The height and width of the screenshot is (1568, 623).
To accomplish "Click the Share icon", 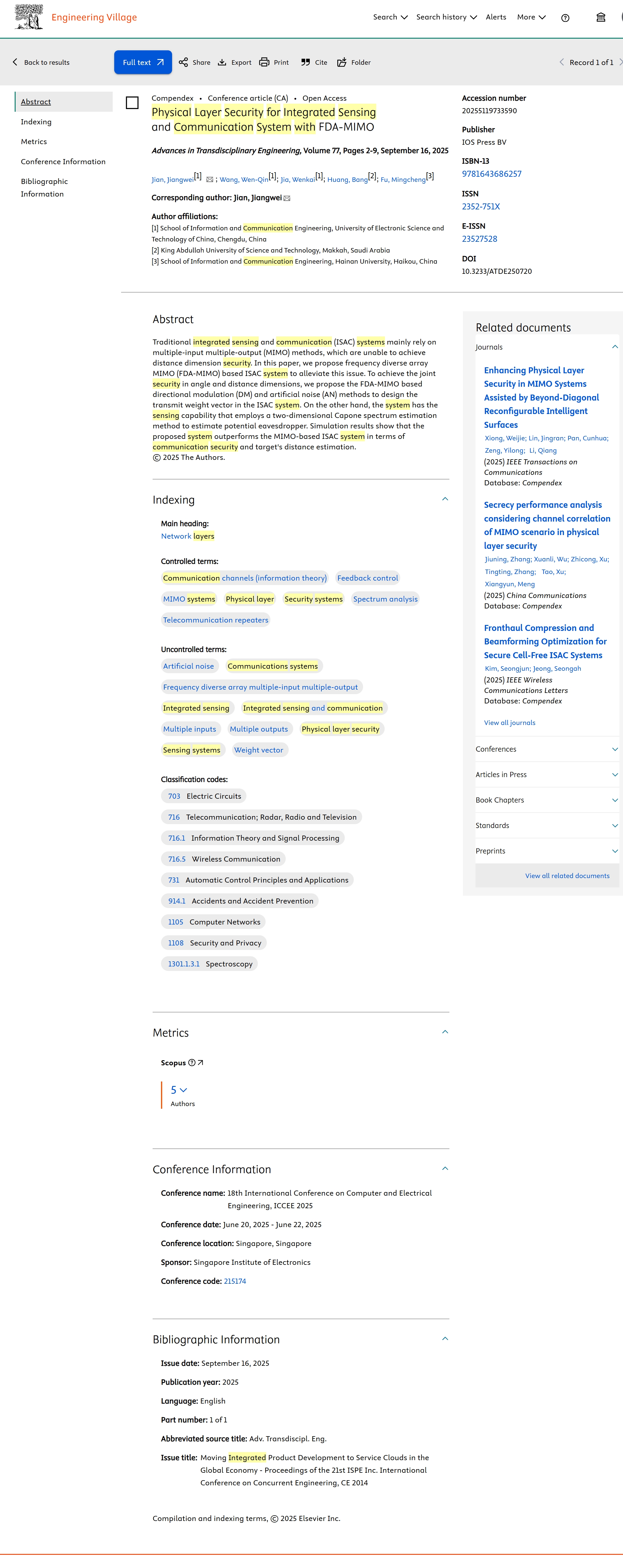I will [183, 62].
